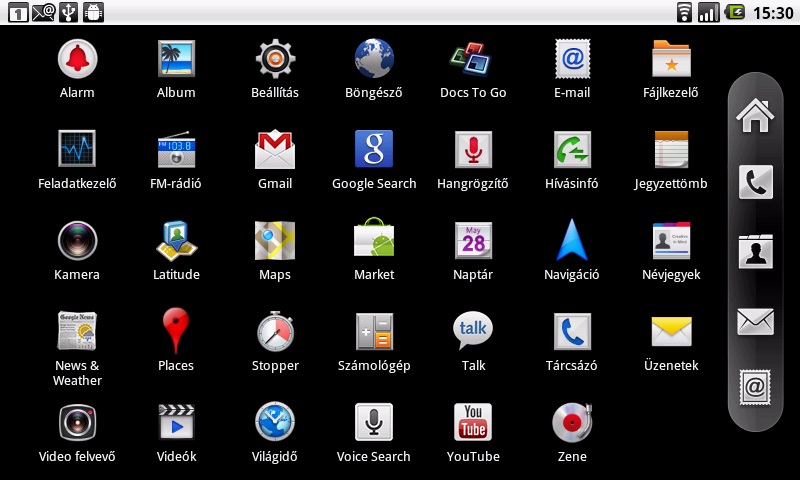
Task: Open the Naptár calendar app
Action: click(473, 242)
